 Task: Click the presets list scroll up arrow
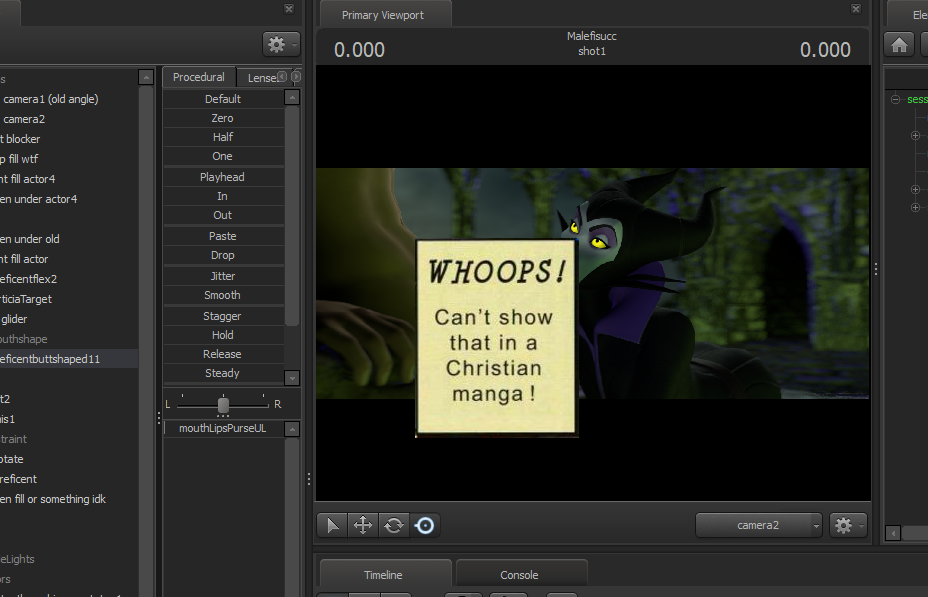[292, 98]
